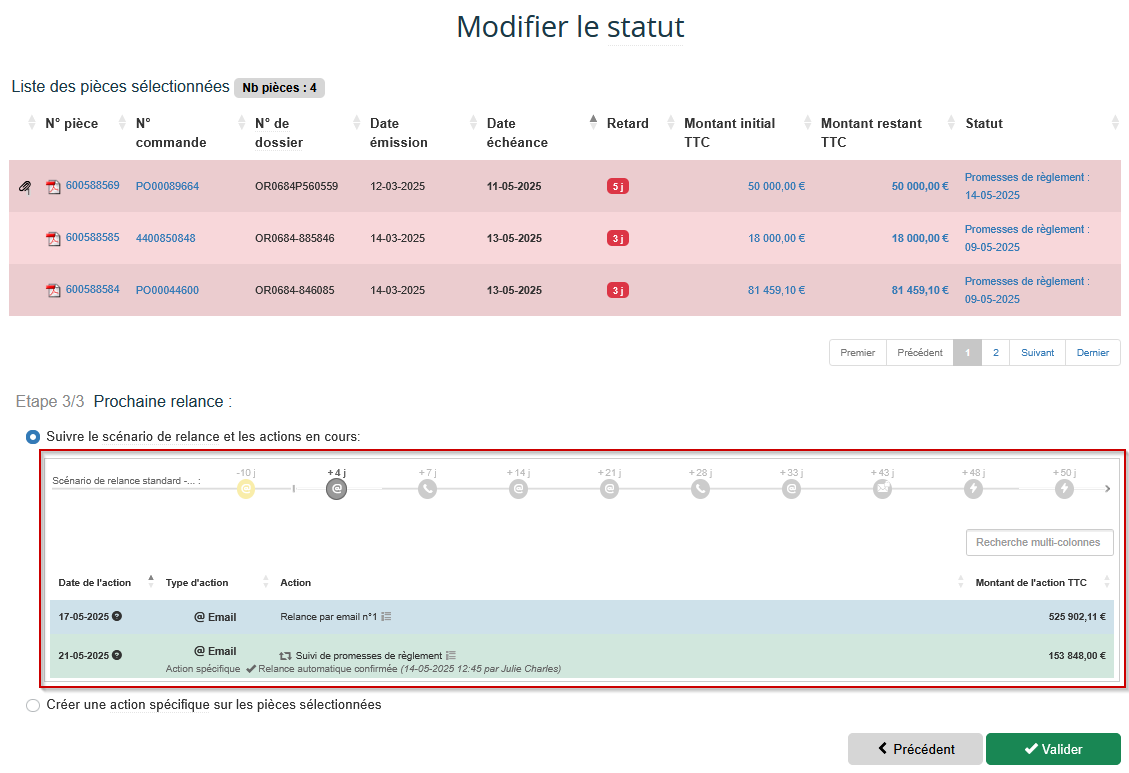Go to pagination page 2
Image resolution: width=1129 pixels, height=773 pixels.
(x=995, y=353)
